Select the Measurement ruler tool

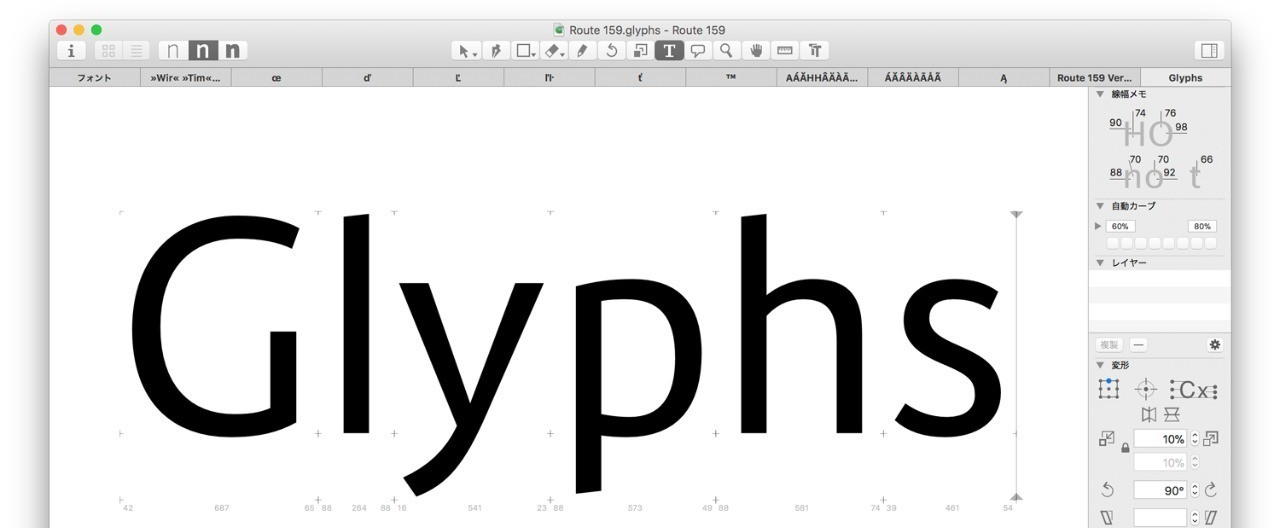(x=785, y=50)
